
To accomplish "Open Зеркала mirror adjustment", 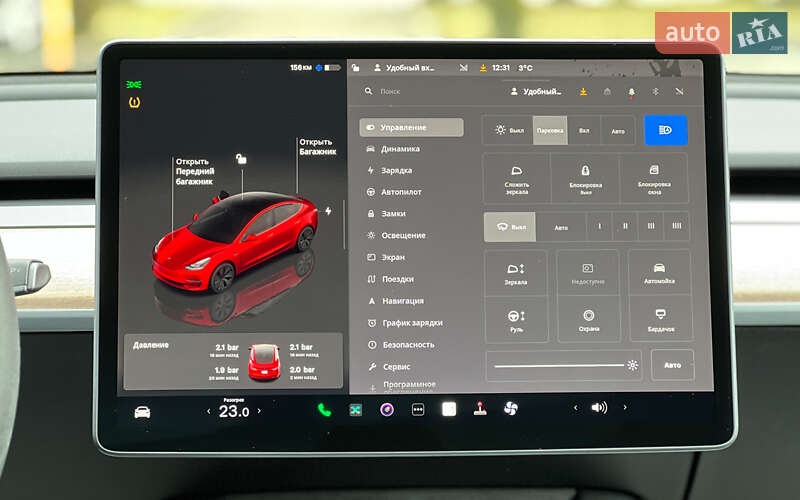I will tap(516, 273).
